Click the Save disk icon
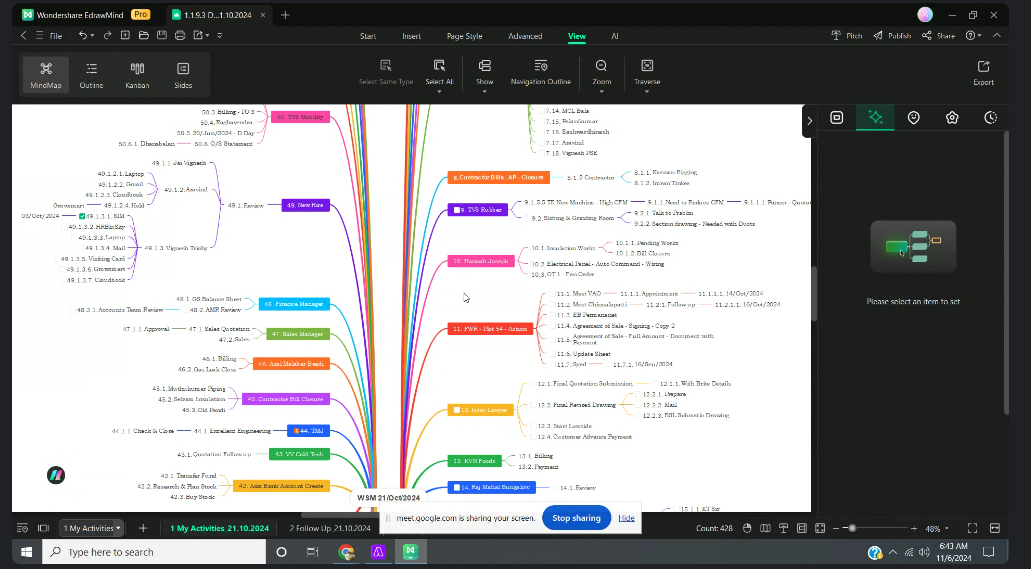Image resolution: width=1031 pixels, height=569 pixels. pos(162,36)
